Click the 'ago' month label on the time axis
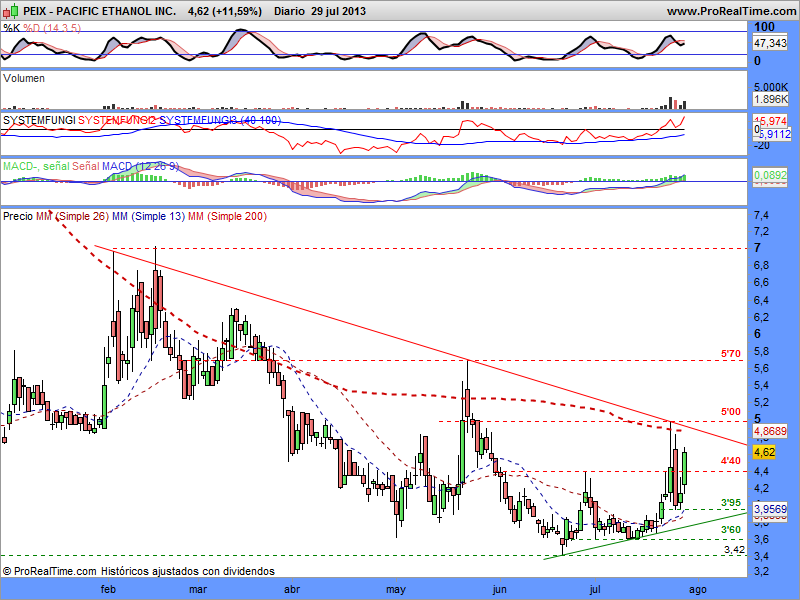The width and height of the screenshot is (800, 600). coord(697,590)
